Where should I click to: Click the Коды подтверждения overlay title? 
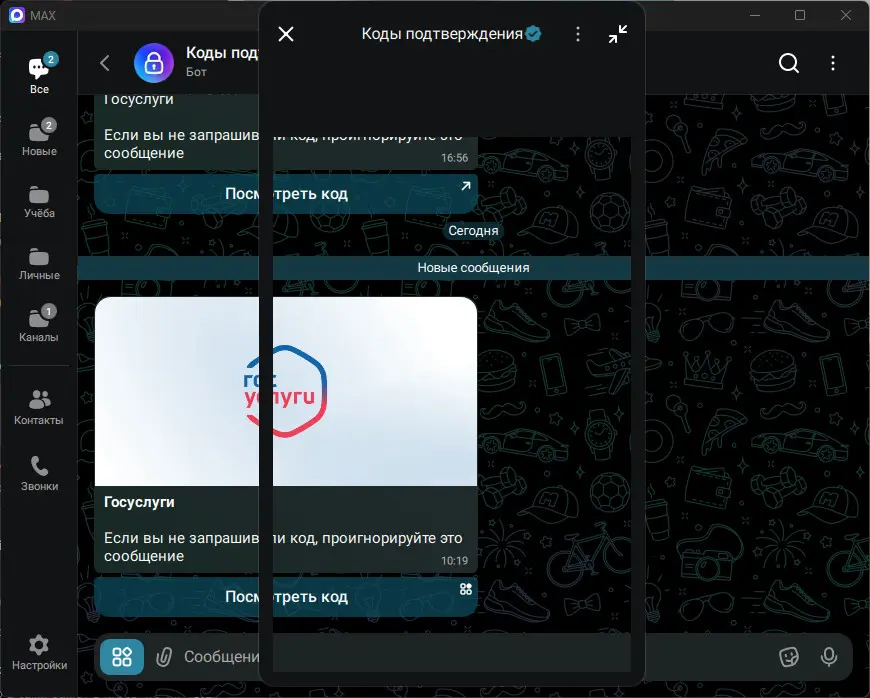coord(442,34)
